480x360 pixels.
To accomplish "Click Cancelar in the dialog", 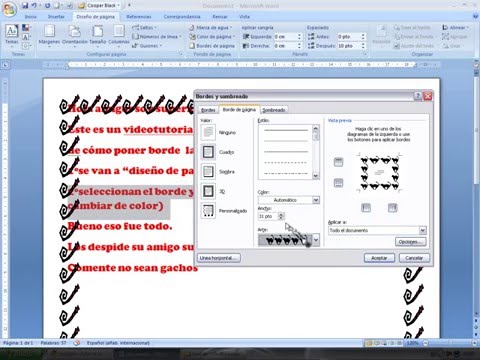I will 414,258.
